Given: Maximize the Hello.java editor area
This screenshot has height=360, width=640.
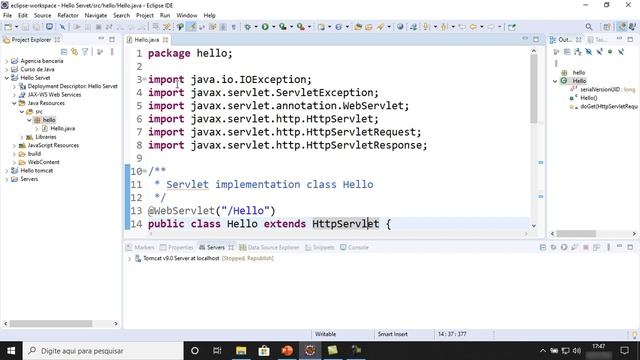Looking at the screenshot, I should coord(536,40).
